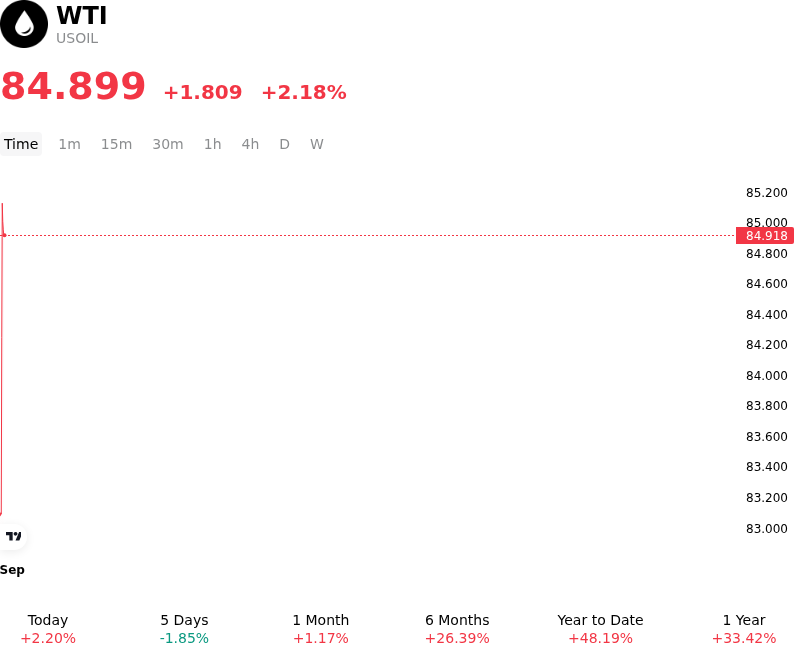This screenshot has width=800, height=658.
Task: Switch to the 1m interval
Action: (x=69, y=144)
